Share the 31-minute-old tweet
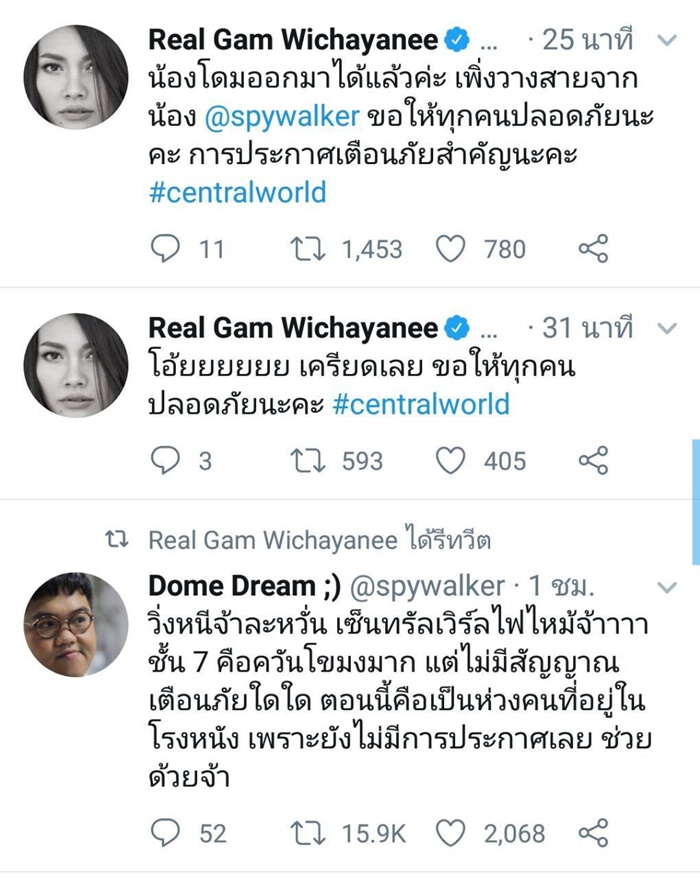 click(x=593, y=460)
